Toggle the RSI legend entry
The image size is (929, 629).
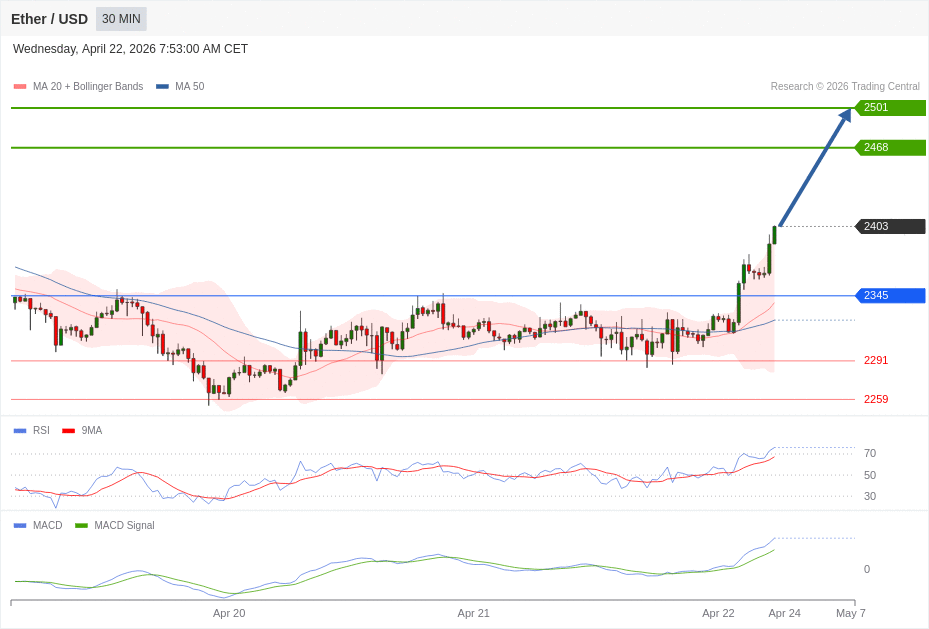point(41,431)
